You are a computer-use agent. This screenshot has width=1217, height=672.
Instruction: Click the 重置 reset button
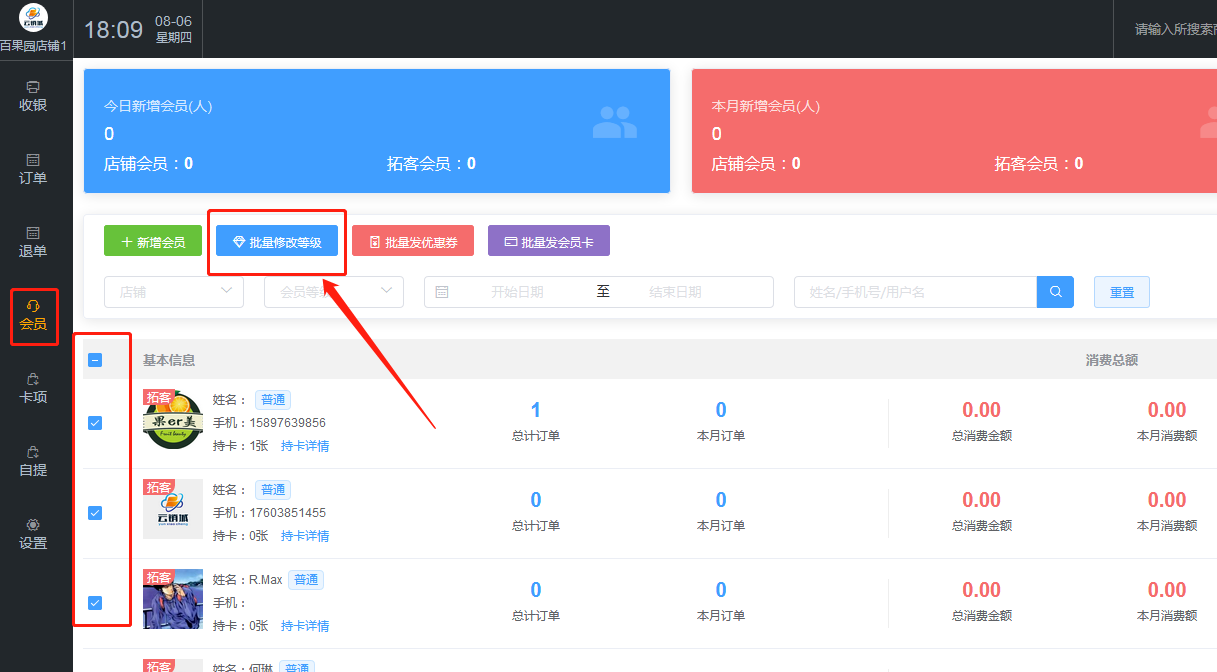coord(1122,292)
